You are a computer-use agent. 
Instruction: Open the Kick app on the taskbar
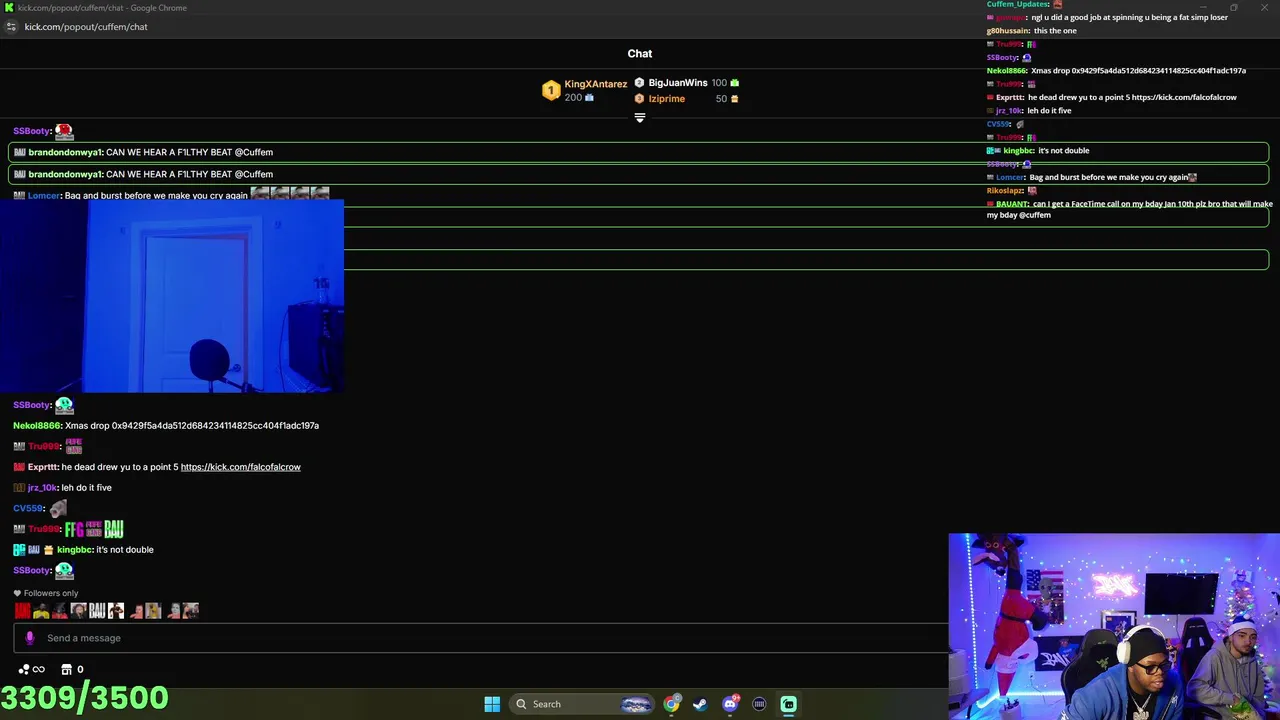(789, 704)
